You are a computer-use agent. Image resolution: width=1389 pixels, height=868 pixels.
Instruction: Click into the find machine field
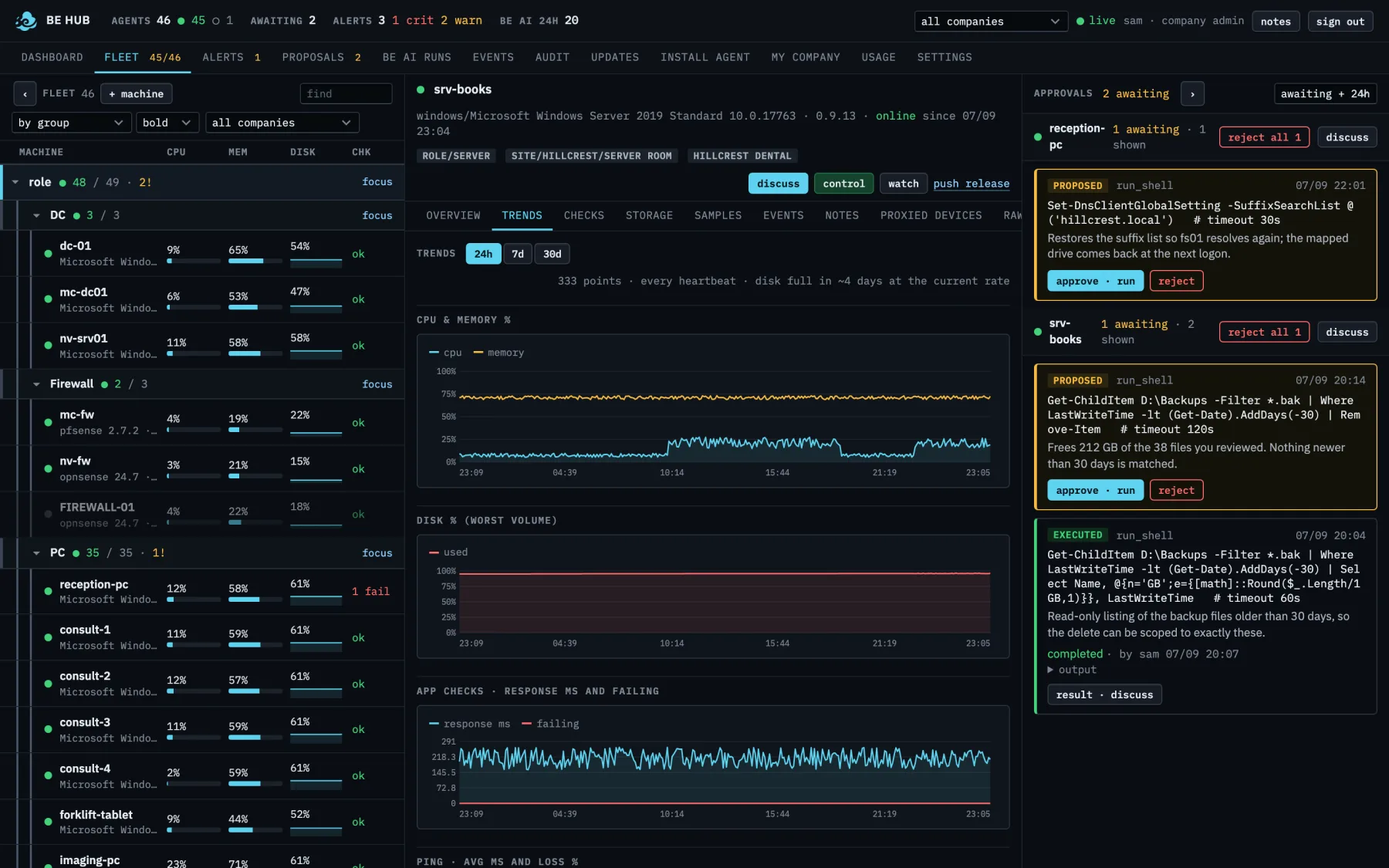click(346, 94)
